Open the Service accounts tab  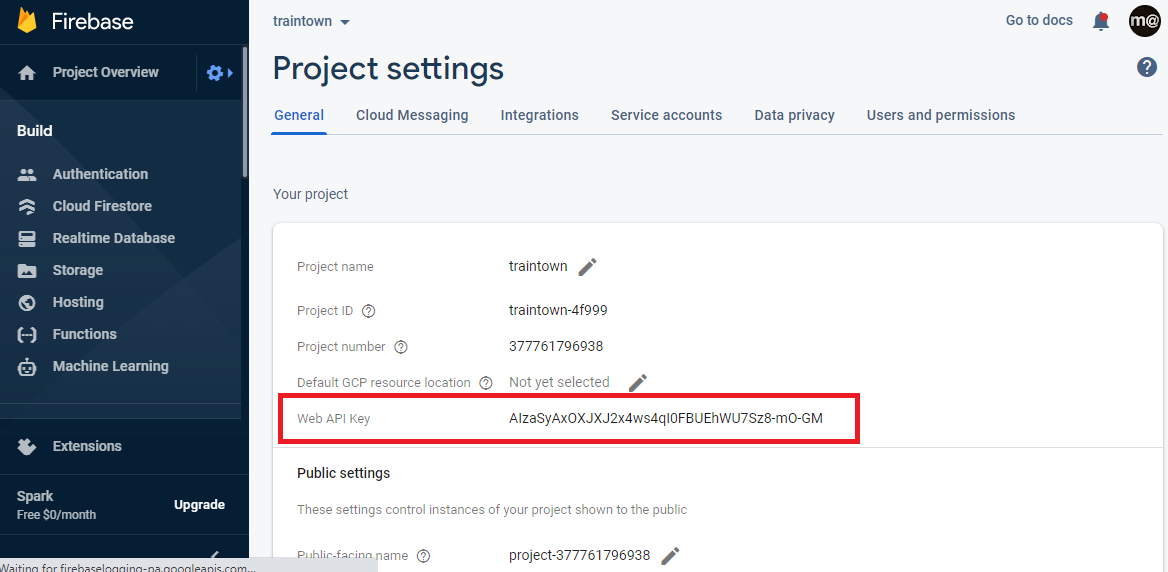pyautogui.click(x=666, y=115)
